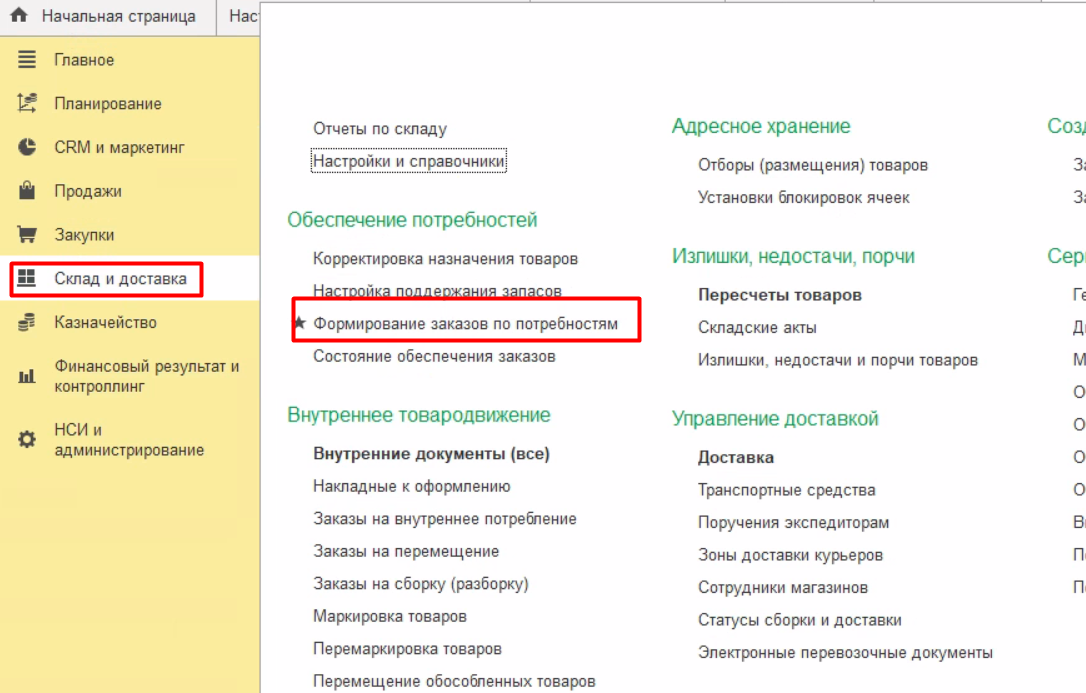The image size is (1086, 693).
Task: Click the CRM и маркетинг pie chart icon
Action: (27, 147)
